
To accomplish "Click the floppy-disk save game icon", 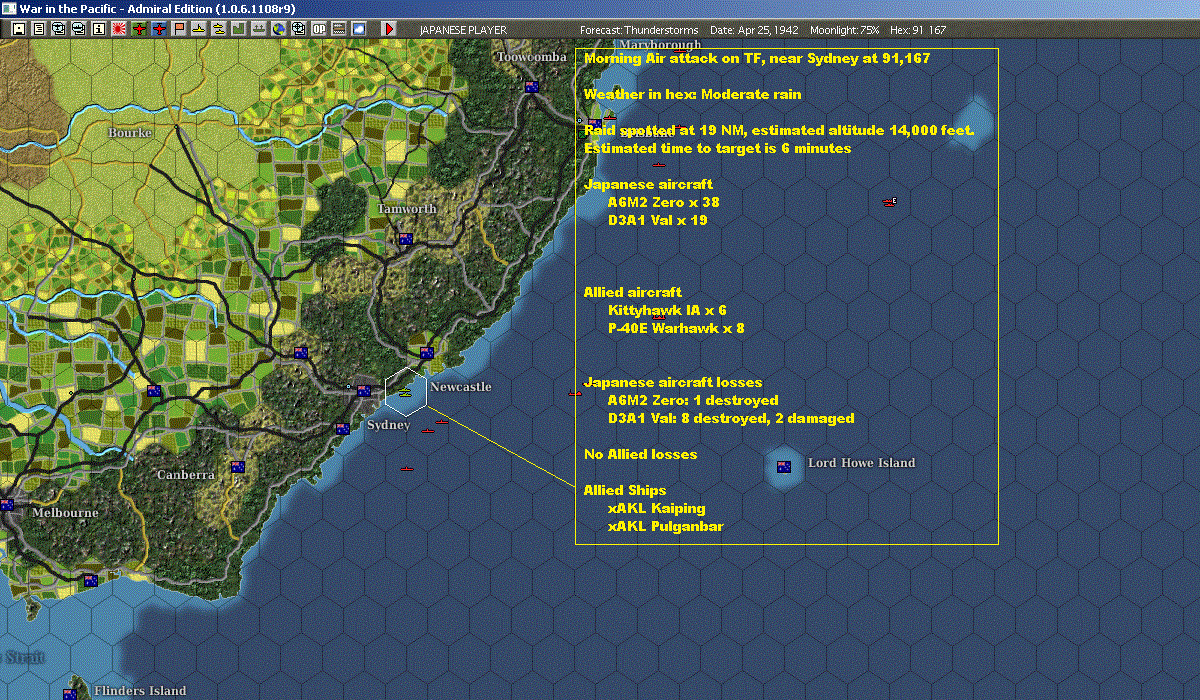I will (19, 29).
